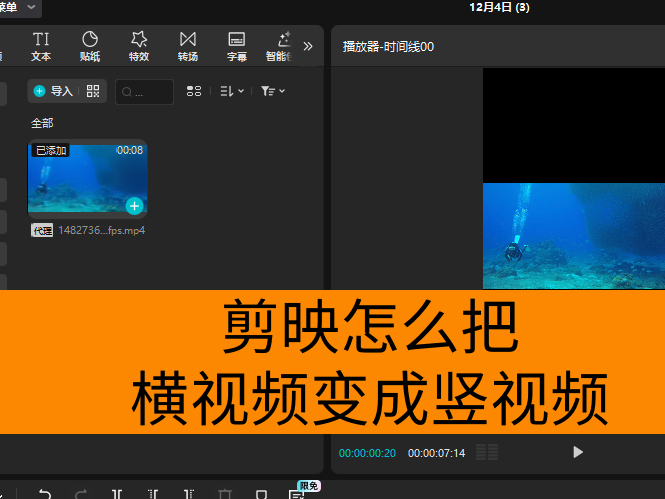Open the media filter dropdown
Screen dimensions: 665x499
(x=272, y=91)
